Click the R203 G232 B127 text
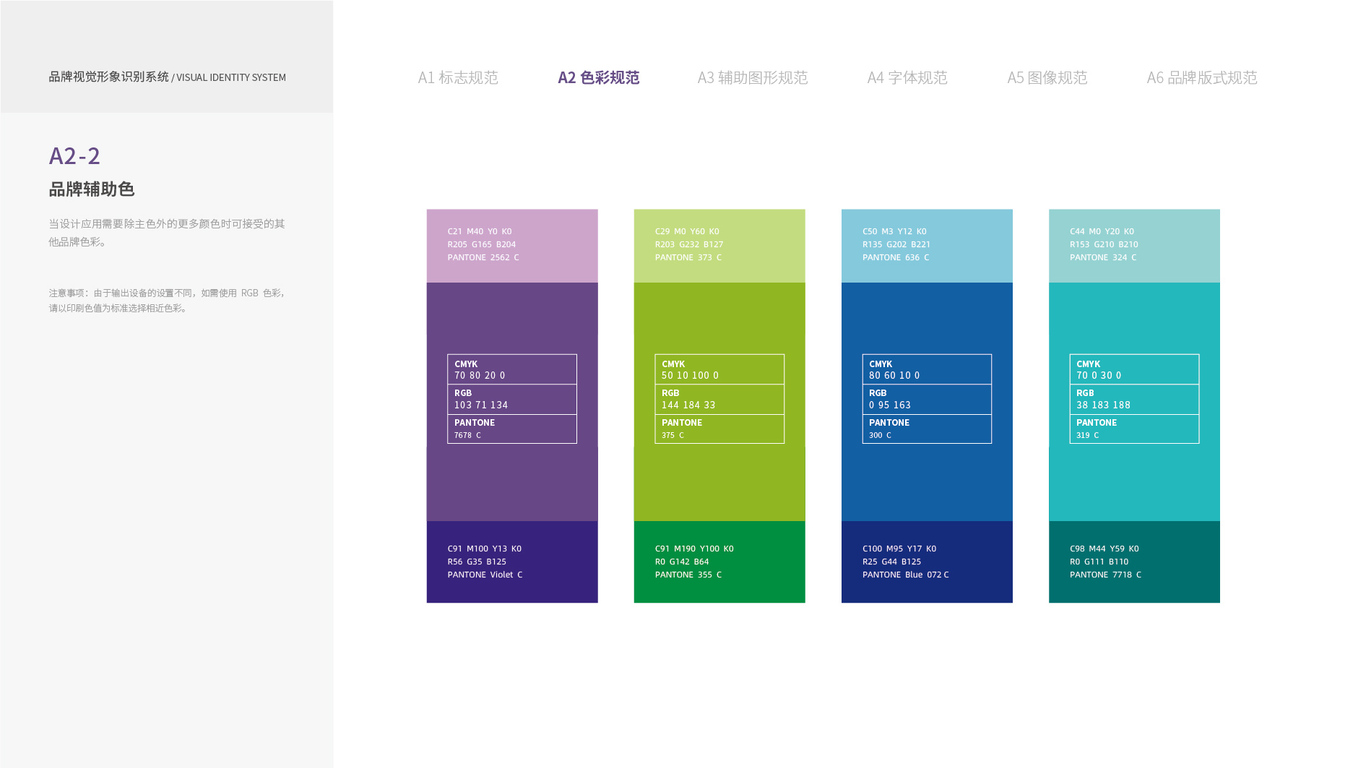Screen dimensions: 1366x768 [x=689, y=244]
